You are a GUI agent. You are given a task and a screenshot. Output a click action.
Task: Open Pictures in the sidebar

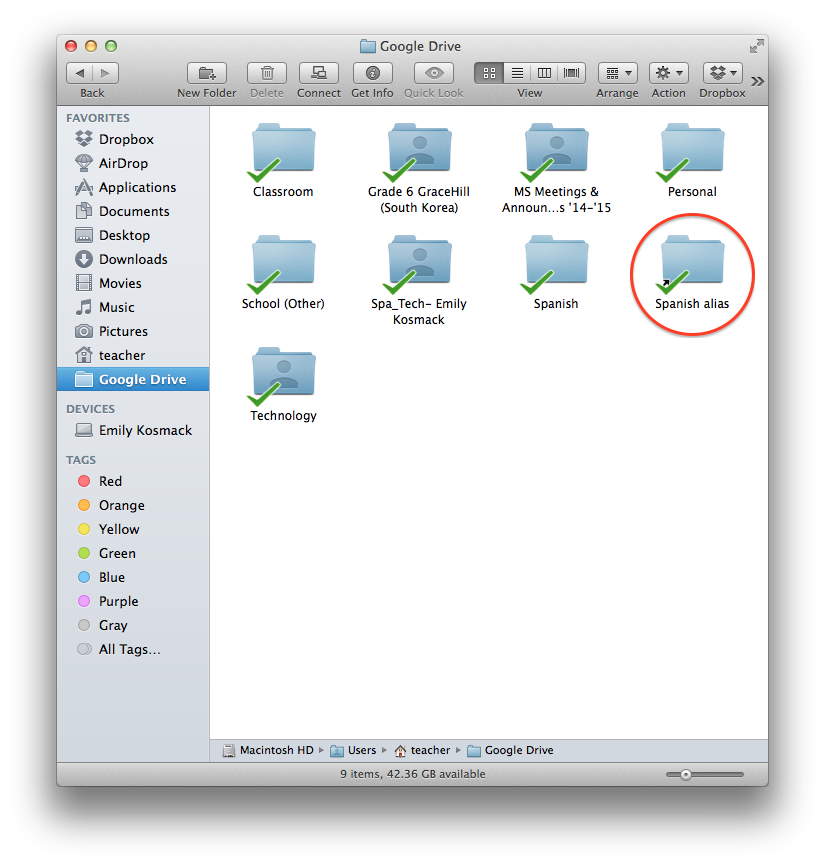132,332
